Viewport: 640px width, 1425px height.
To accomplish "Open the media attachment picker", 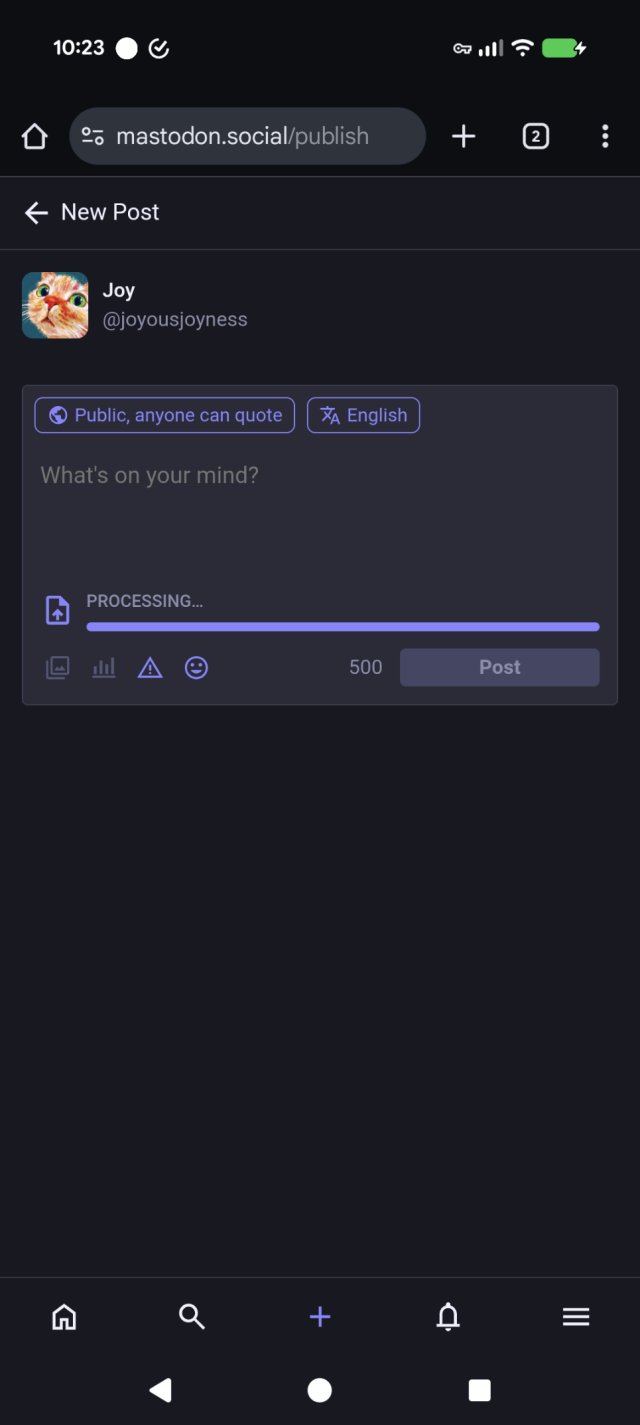I will click(57, 667).
